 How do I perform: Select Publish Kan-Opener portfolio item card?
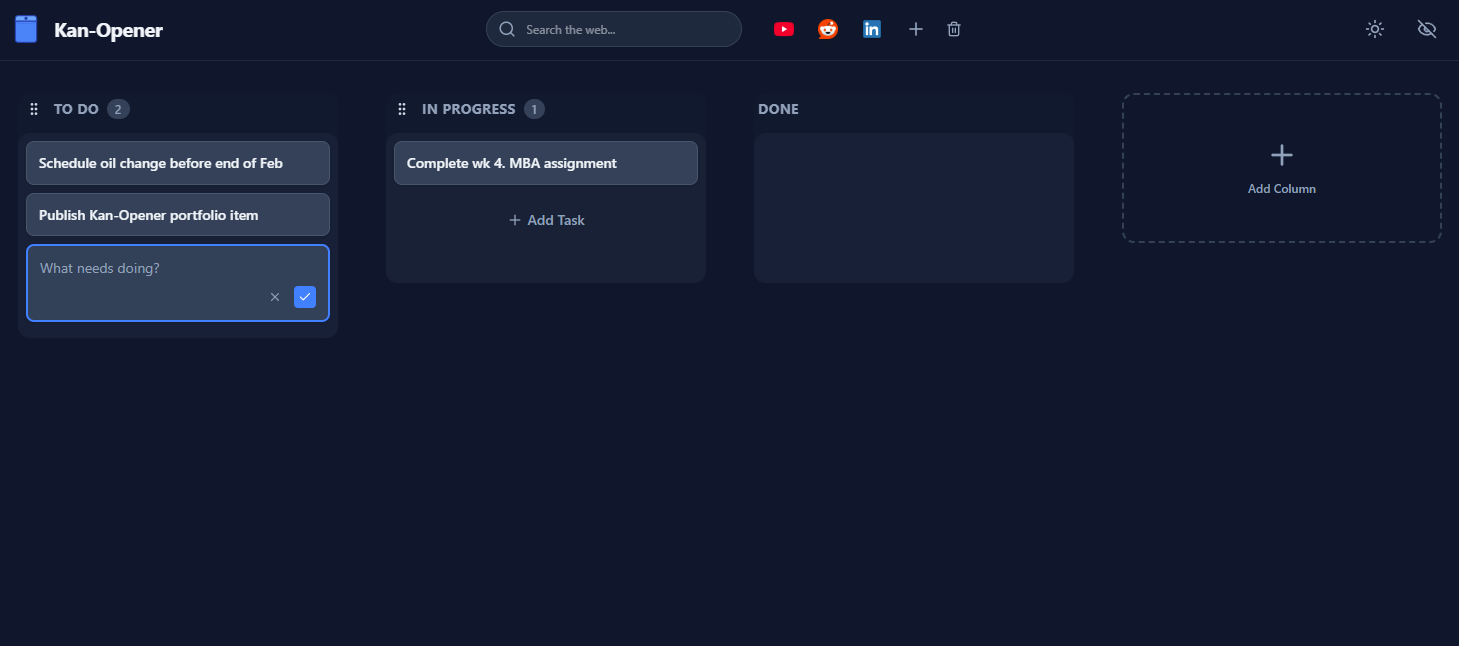(177, 215)
